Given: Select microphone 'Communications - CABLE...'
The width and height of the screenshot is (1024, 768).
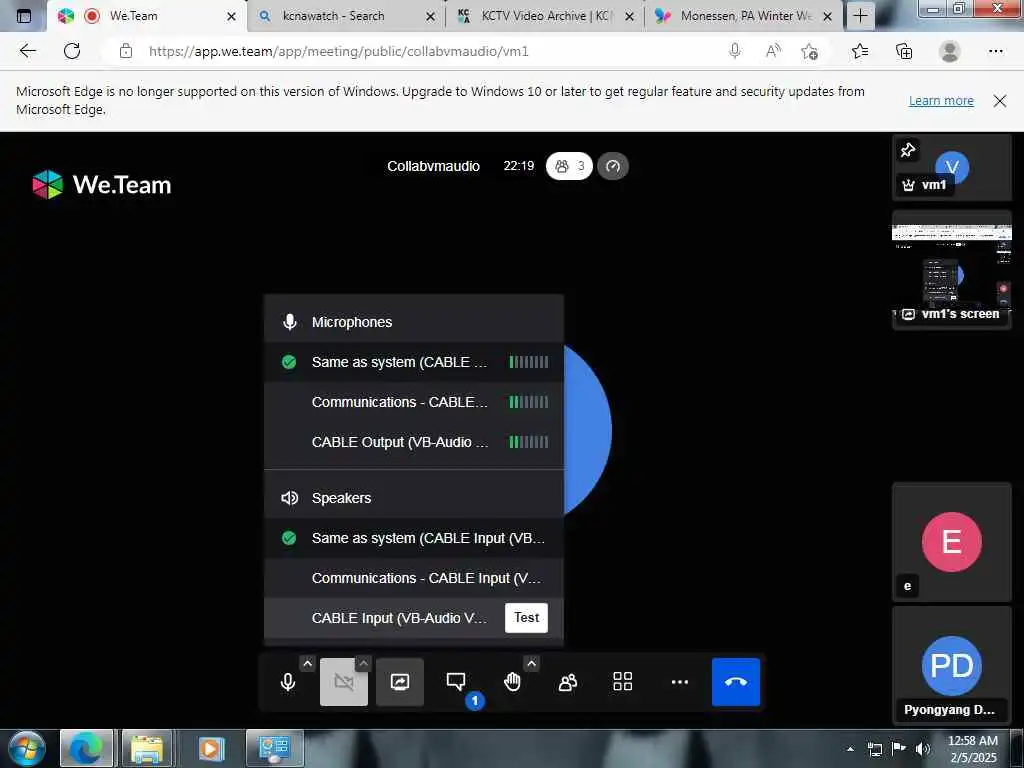Looking at the screenshot, I should click(x=414, y=402).
